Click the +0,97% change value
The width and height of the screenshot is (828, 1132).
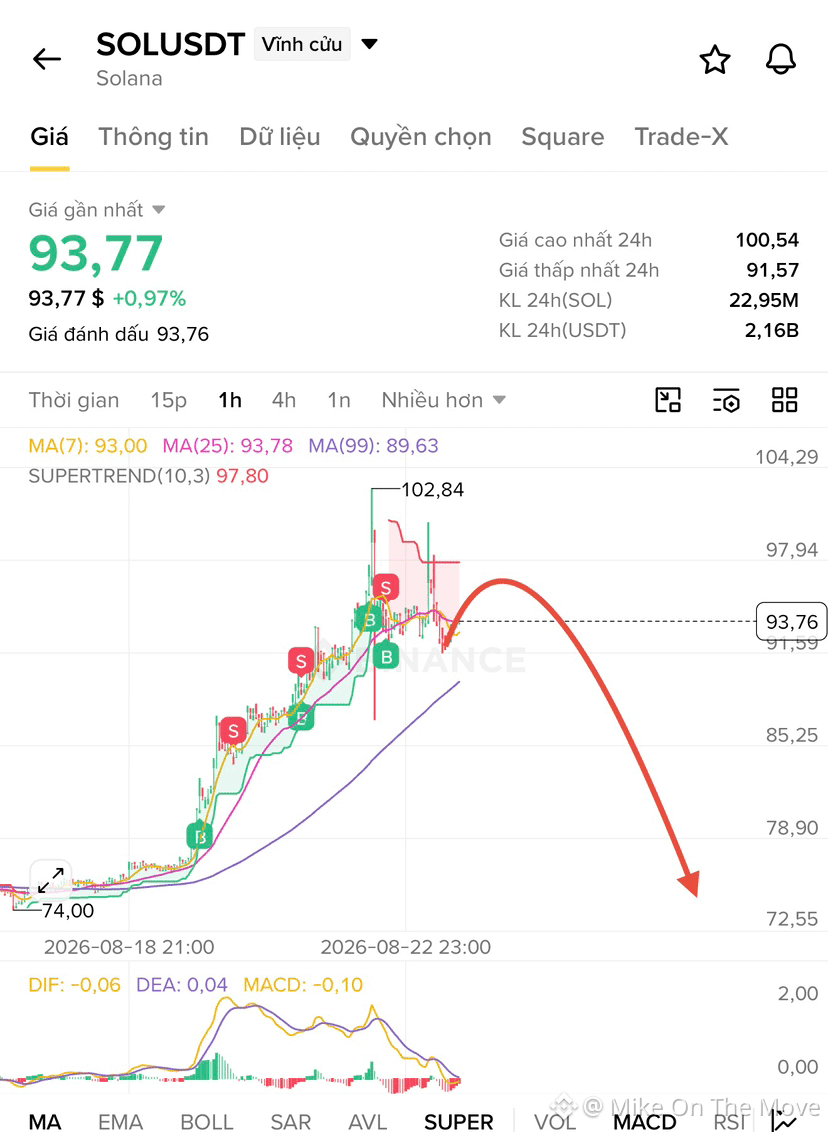click(149, 298)
